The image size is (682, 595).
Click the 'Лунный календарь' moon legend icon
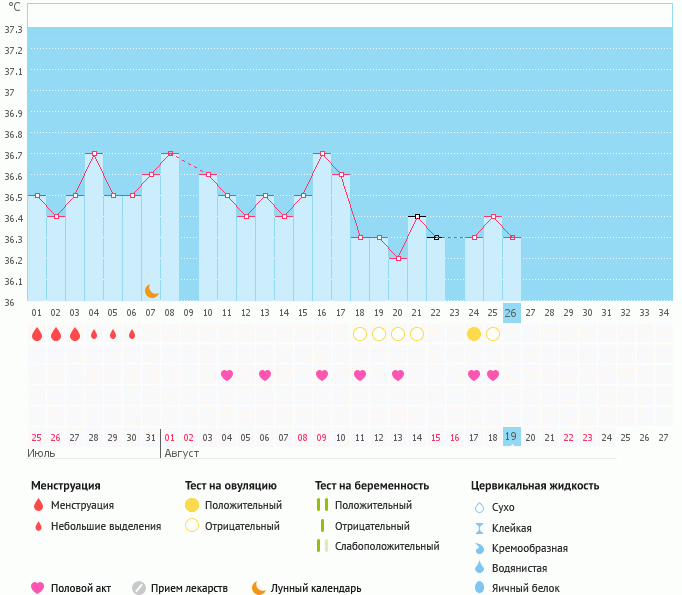pos(259,588)
